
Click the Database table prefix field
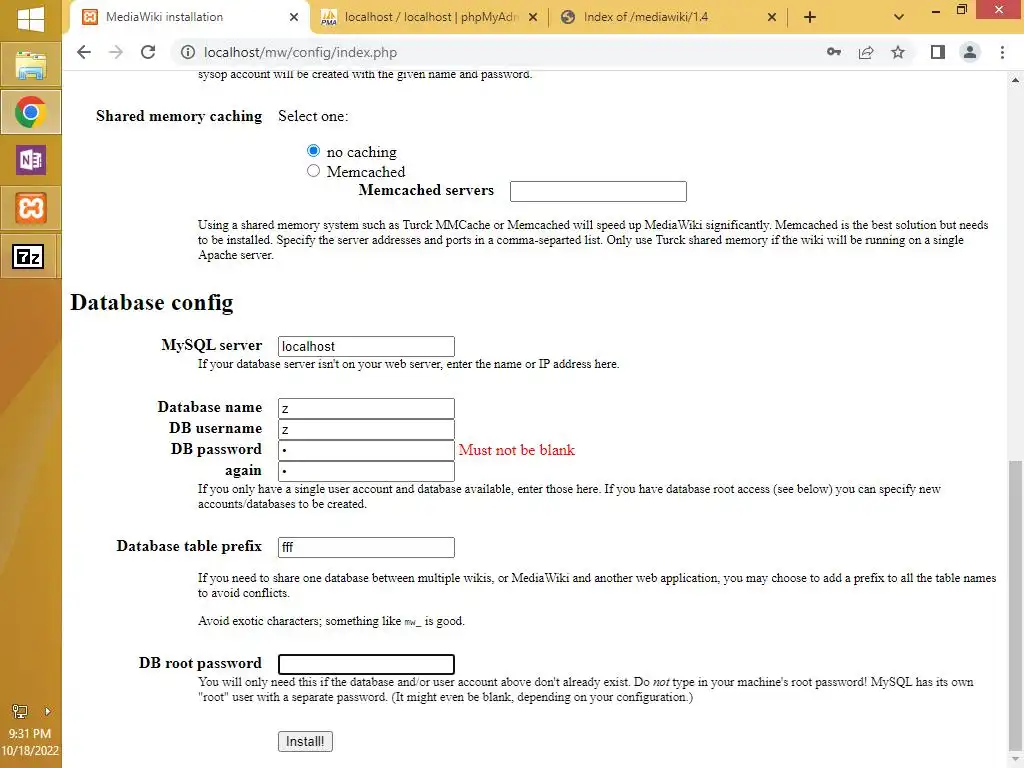click(366, 547)
